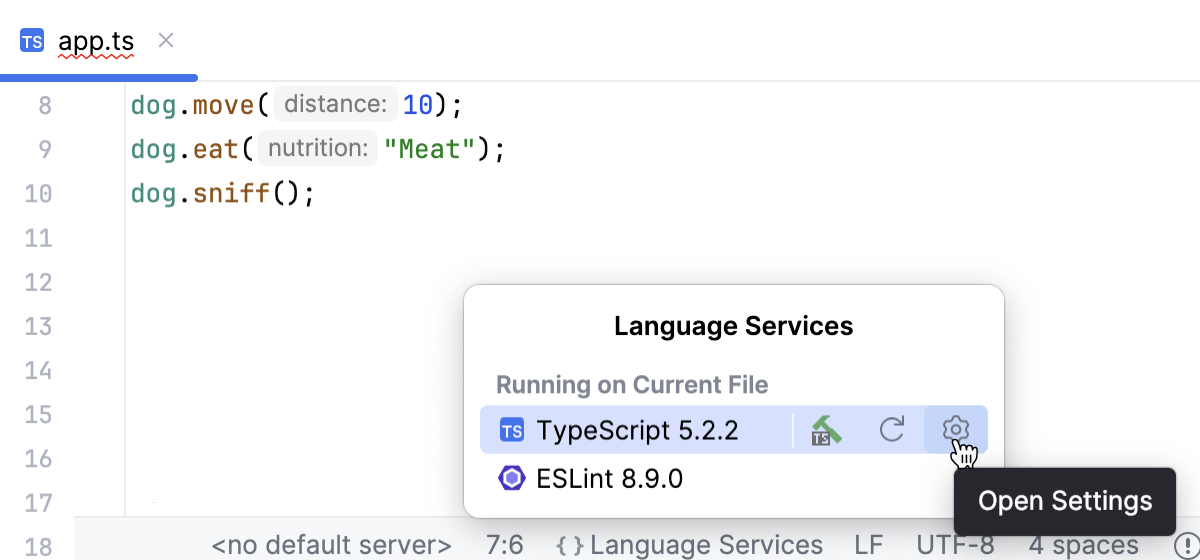Click the curly braces icon in the status bar
This screenshot has width=1200, height=560.
tap(569, 546)
